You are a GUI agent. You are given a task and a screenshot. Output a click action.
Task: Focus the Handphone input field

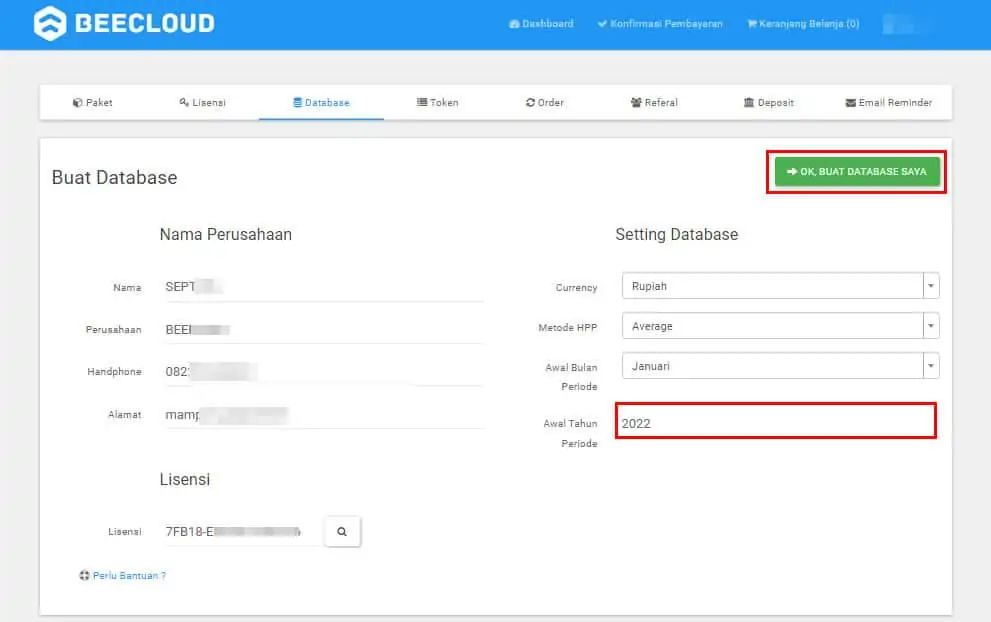tap(324, 372)
